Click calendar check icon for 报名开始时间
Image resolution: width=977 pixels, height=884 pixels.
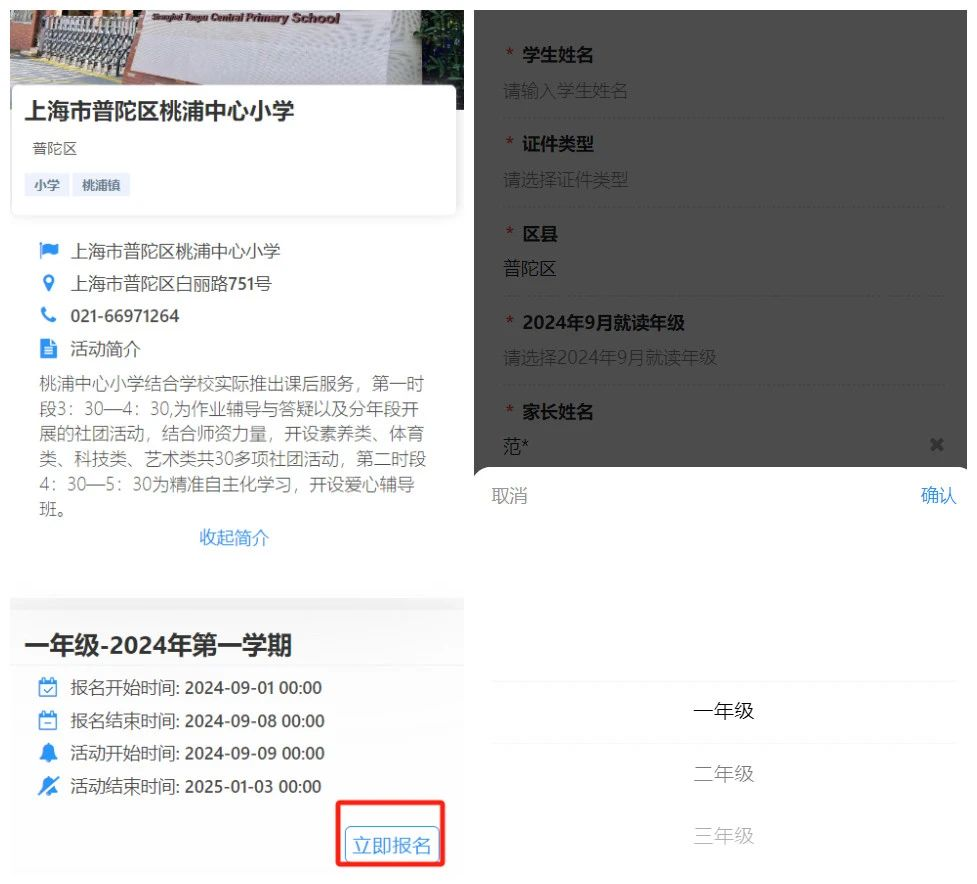(48, 688)
